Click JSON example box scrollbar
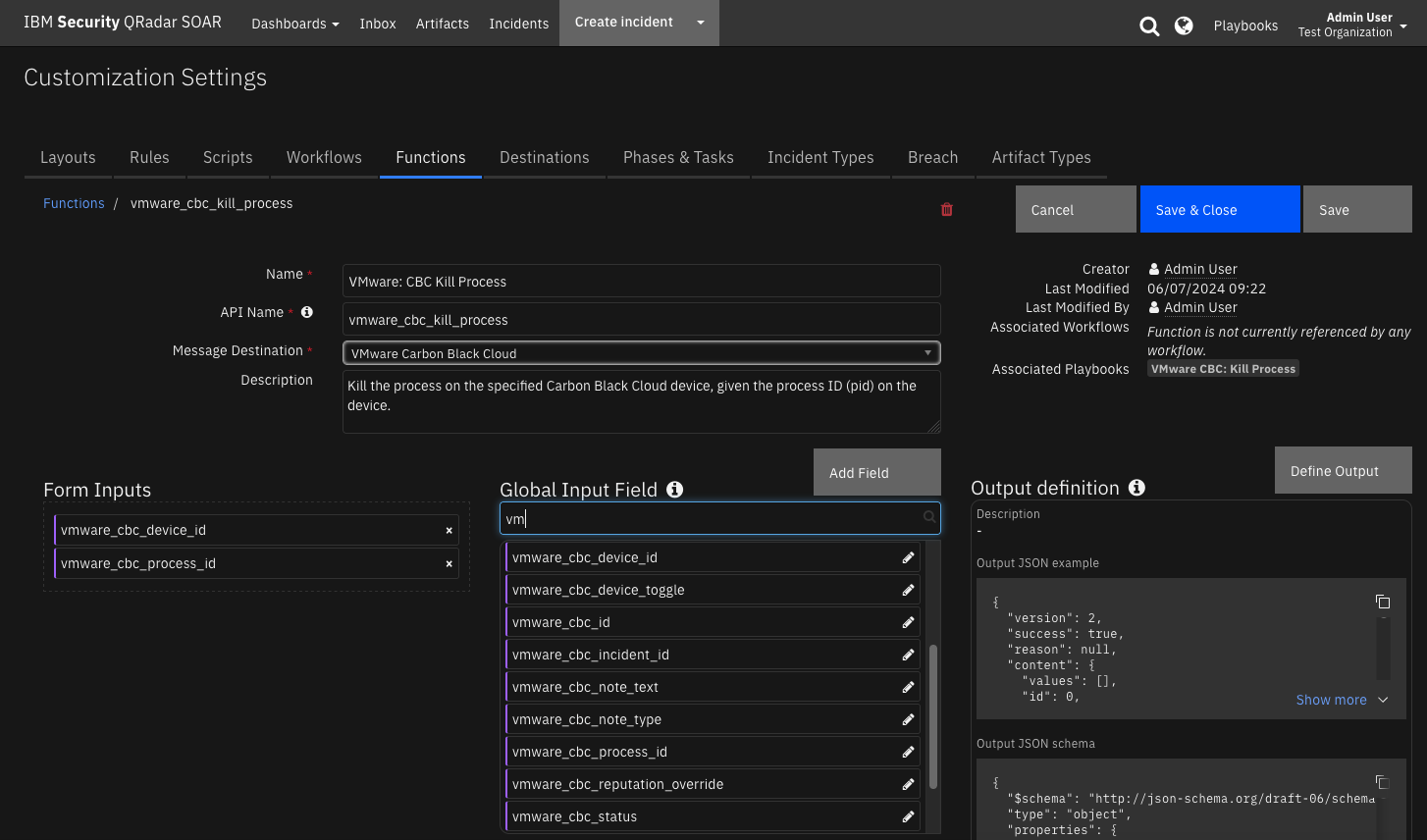This screenshot has width=1427, height=840. tap(1383, 648)
